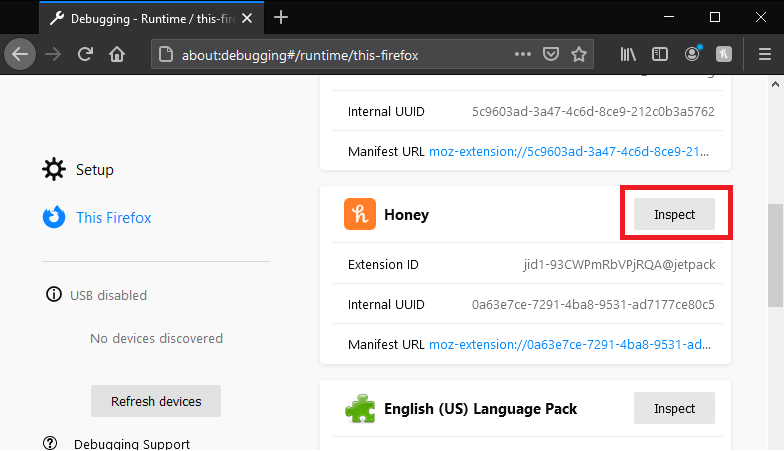The height and width of the screenshot is (451, 784).
Task: Close the Debugging Runtime tab
Action: 247,18
